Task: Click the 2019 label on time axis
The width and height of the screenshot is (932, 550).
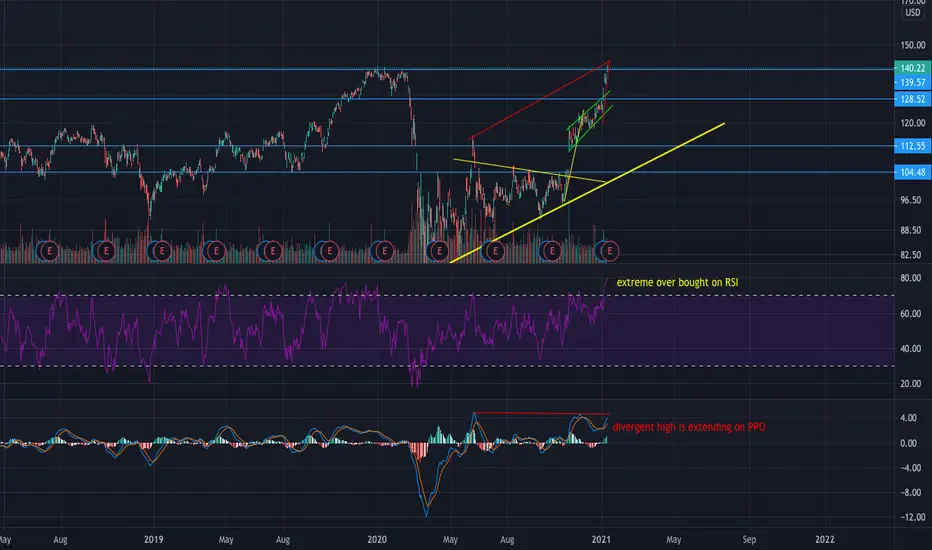Action: [x=154, y=539]
